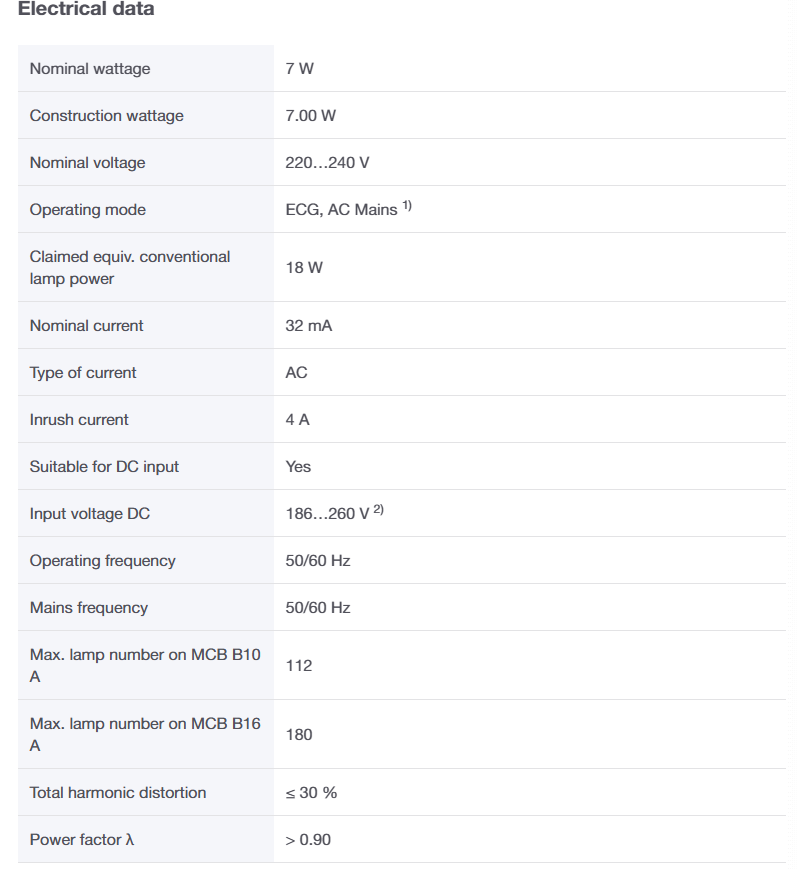Select the 32 mA nominal current value
This screenshot has width=797, height=870.
tap(309, 326)
